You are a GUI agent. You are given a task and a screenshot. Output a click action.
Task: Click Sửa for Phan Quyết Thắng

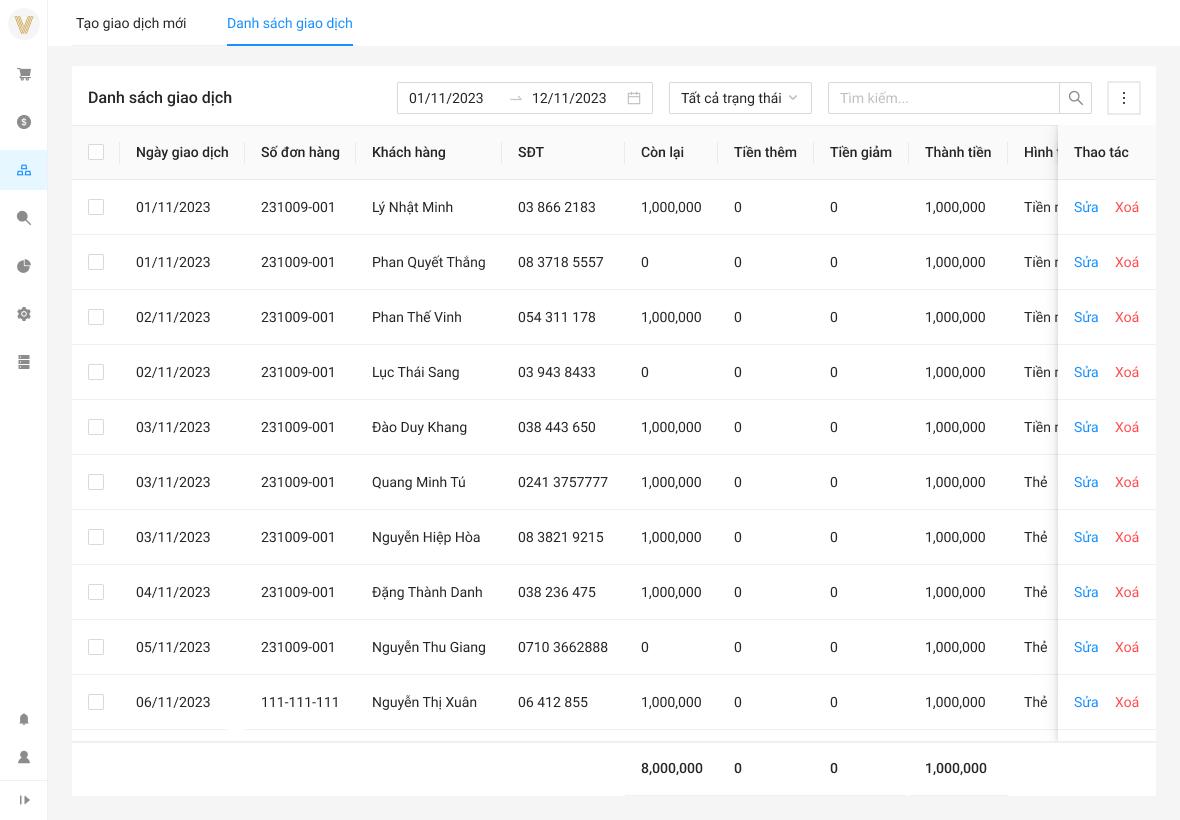pyautogui.click(x=1085, y=262)
